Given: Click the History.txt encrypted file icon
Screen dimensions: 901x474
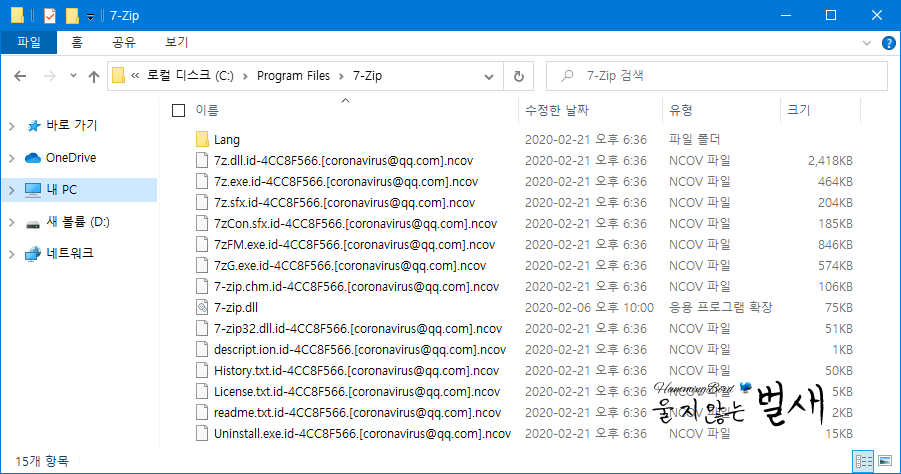Looking at the screenshot, I should pyautogui.click(x=202, y=370).
